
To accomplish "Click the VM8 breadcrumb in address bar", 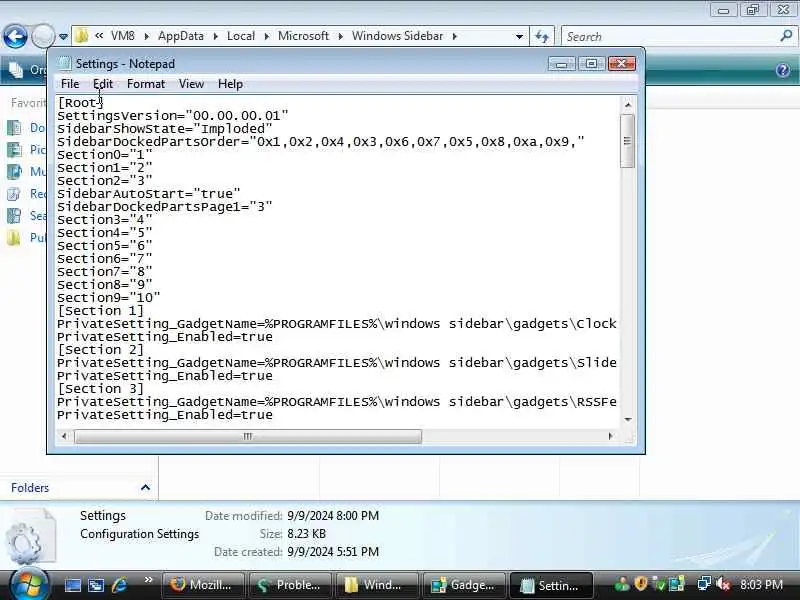I will 123,36.
